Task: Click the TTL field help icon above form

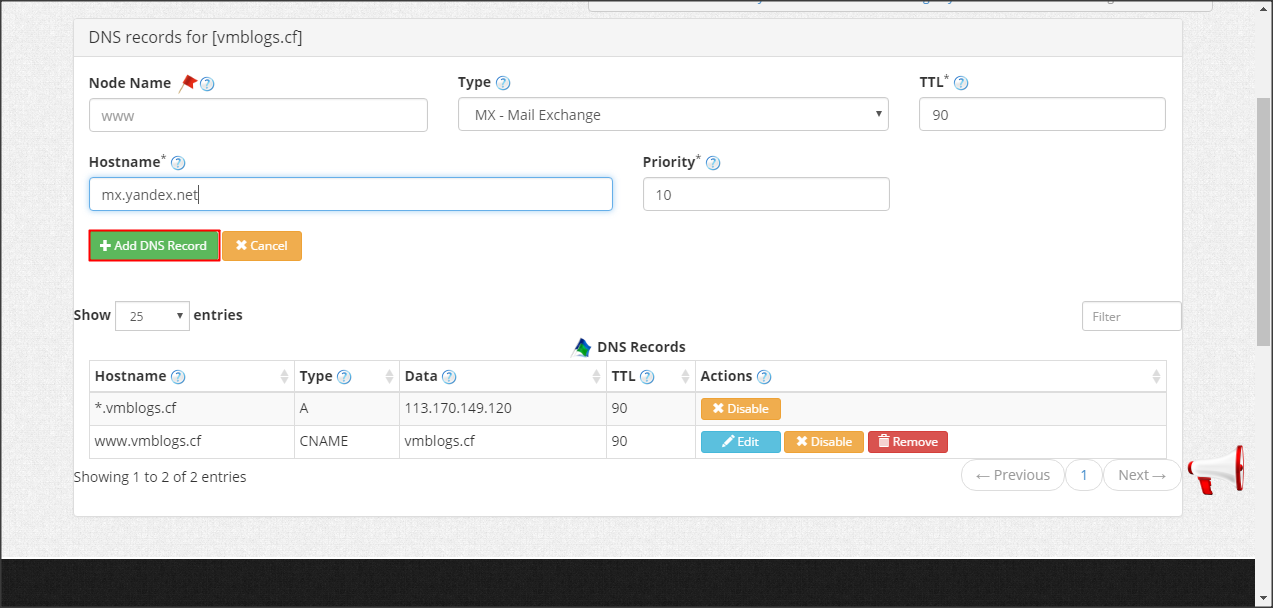Action: (961, 84)
